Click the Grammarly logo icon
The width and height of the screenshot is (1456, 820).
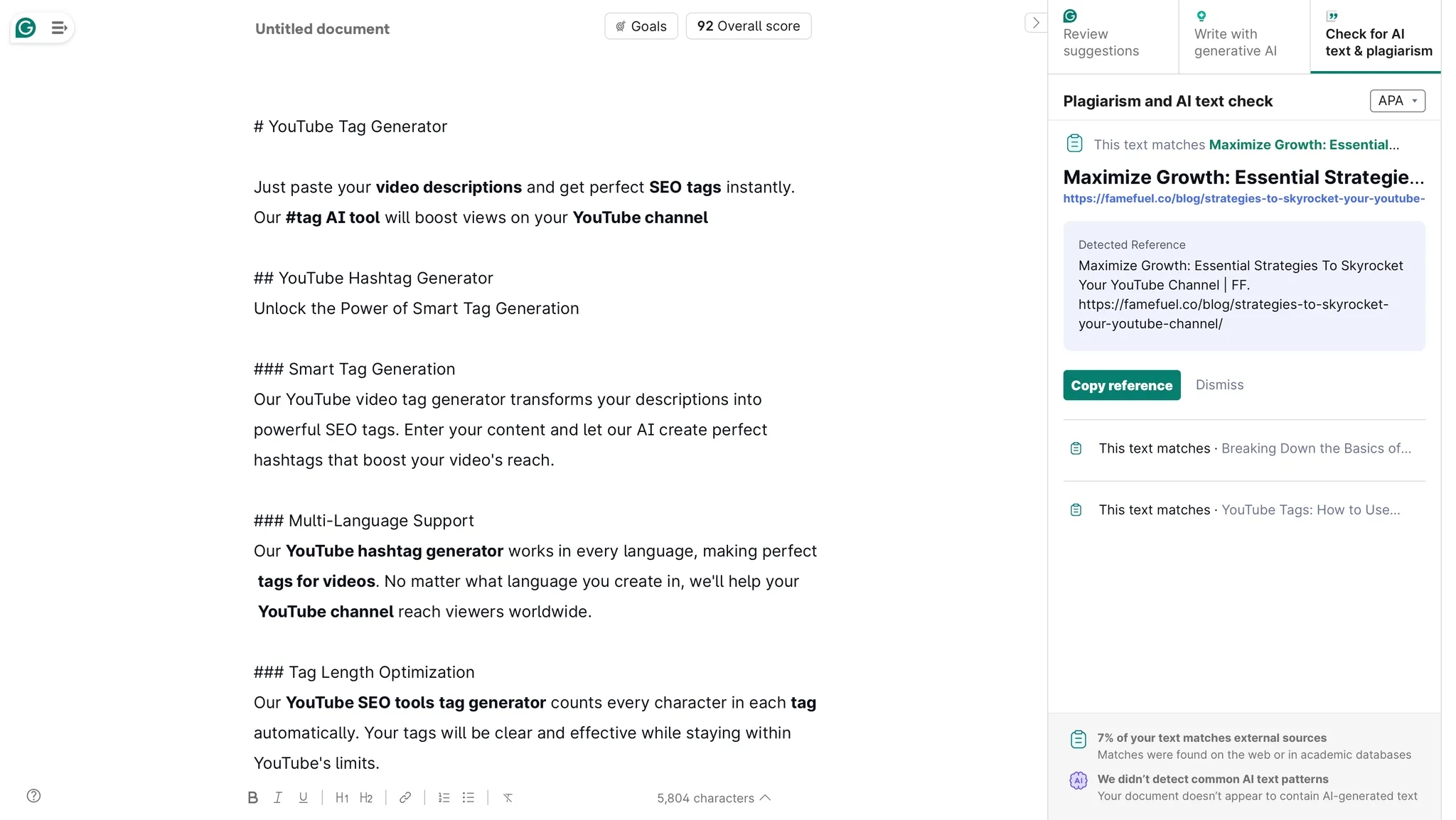pos(26,28)
